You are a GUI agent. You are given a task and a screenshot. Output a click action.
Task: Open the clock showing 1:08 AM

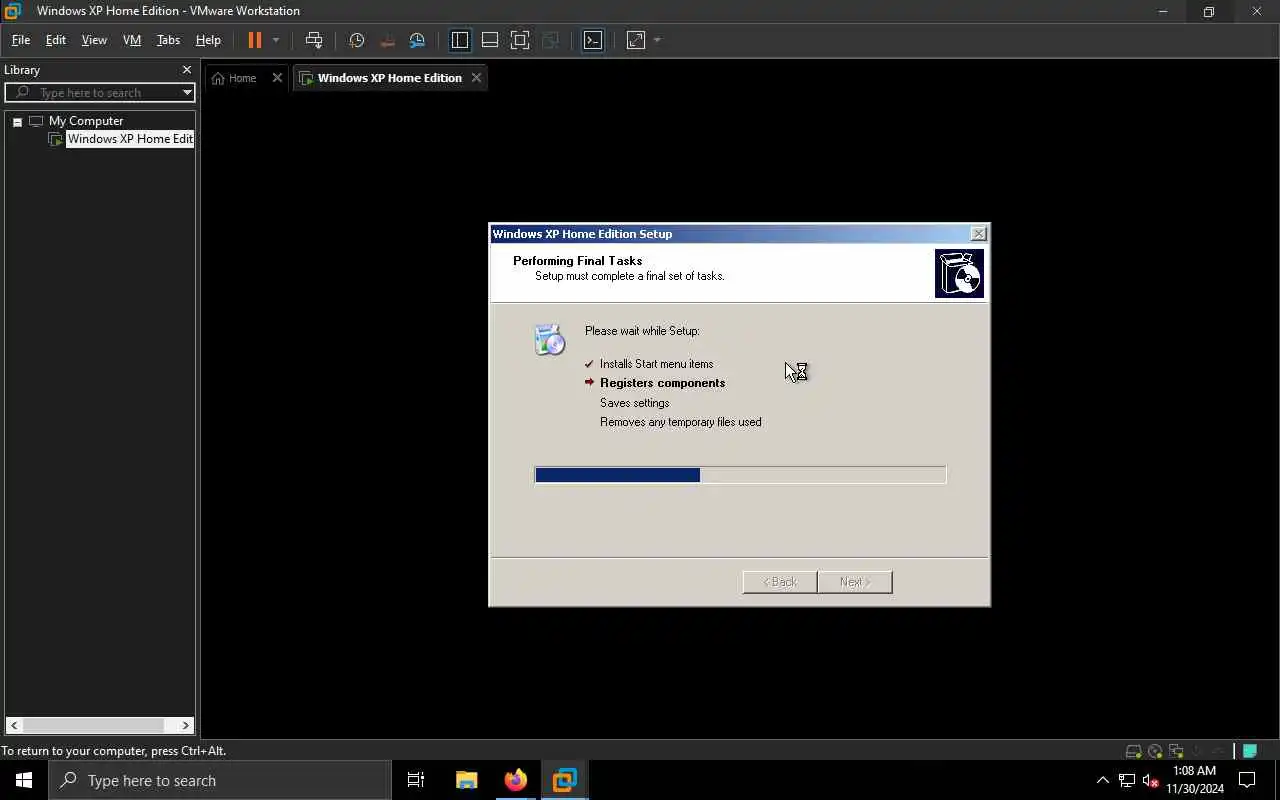tap(1195, 780)
